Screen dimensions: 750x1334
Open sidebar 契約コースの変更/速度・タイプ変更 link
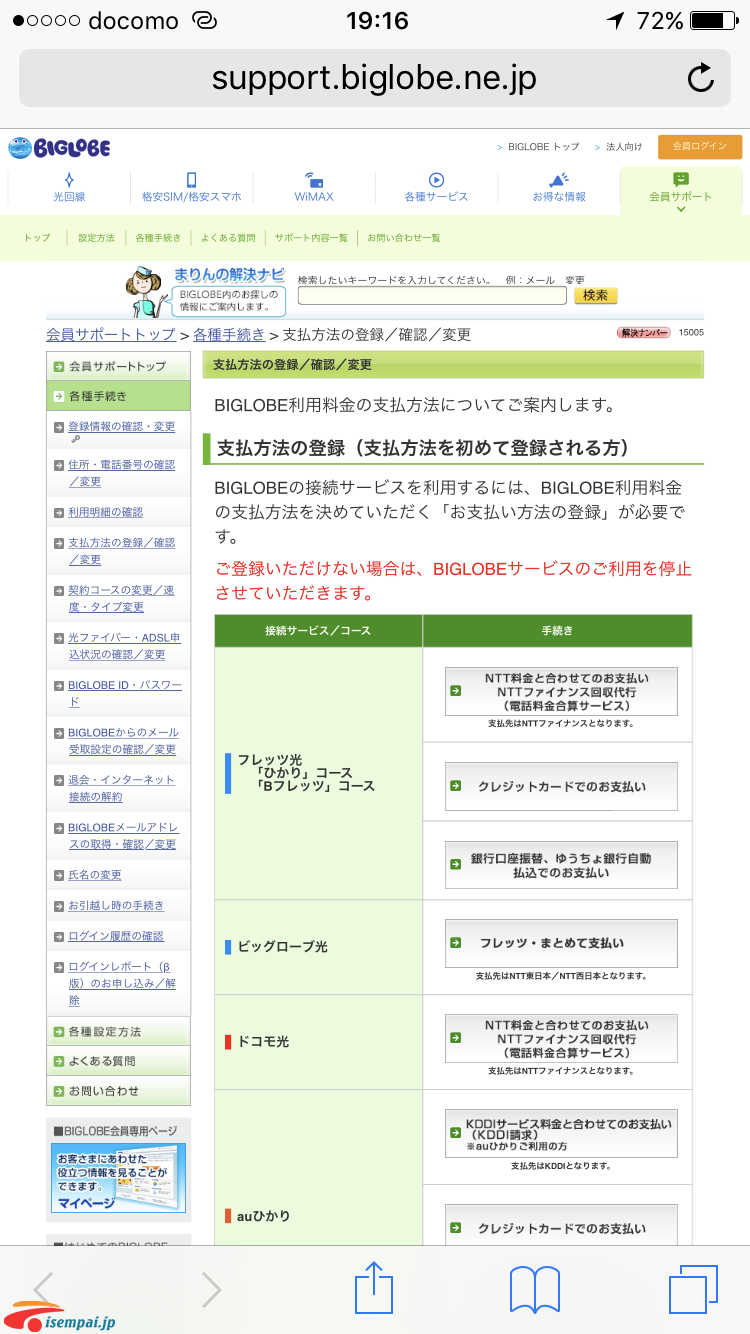coord(121,598)
